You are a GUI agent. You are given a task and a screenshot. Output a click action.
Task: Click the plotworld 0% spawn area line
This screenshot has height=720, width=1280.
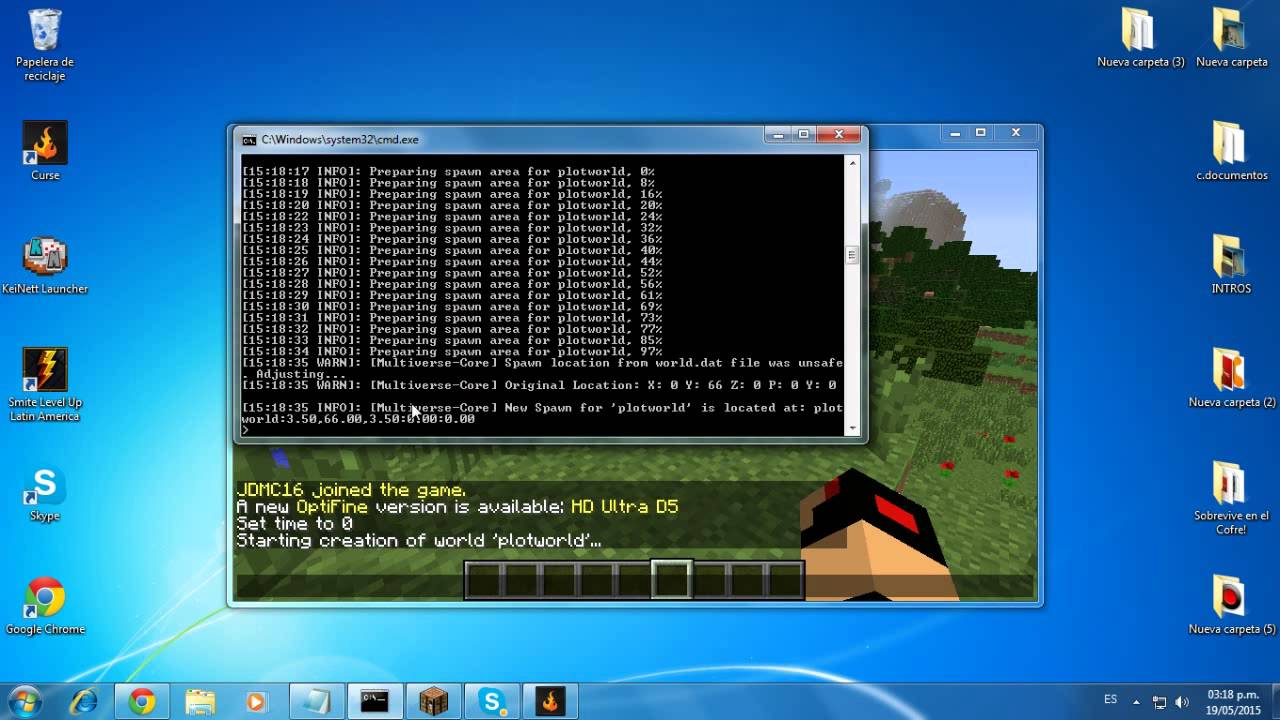coord(448,171)
